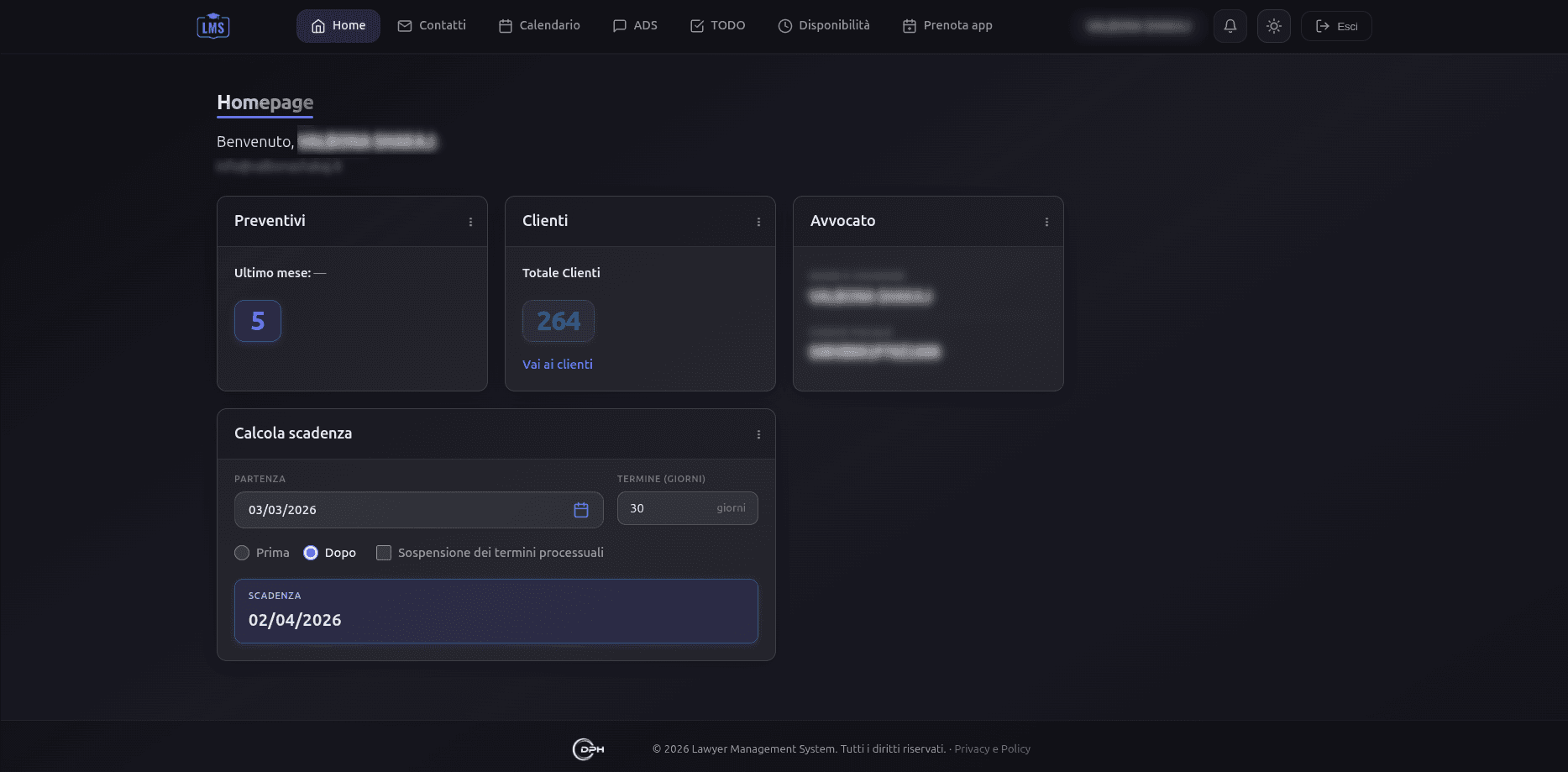Select the Prima radio option
Image resolution: width=1568 pixels, height=772 pixels.
tap(242, 553)
